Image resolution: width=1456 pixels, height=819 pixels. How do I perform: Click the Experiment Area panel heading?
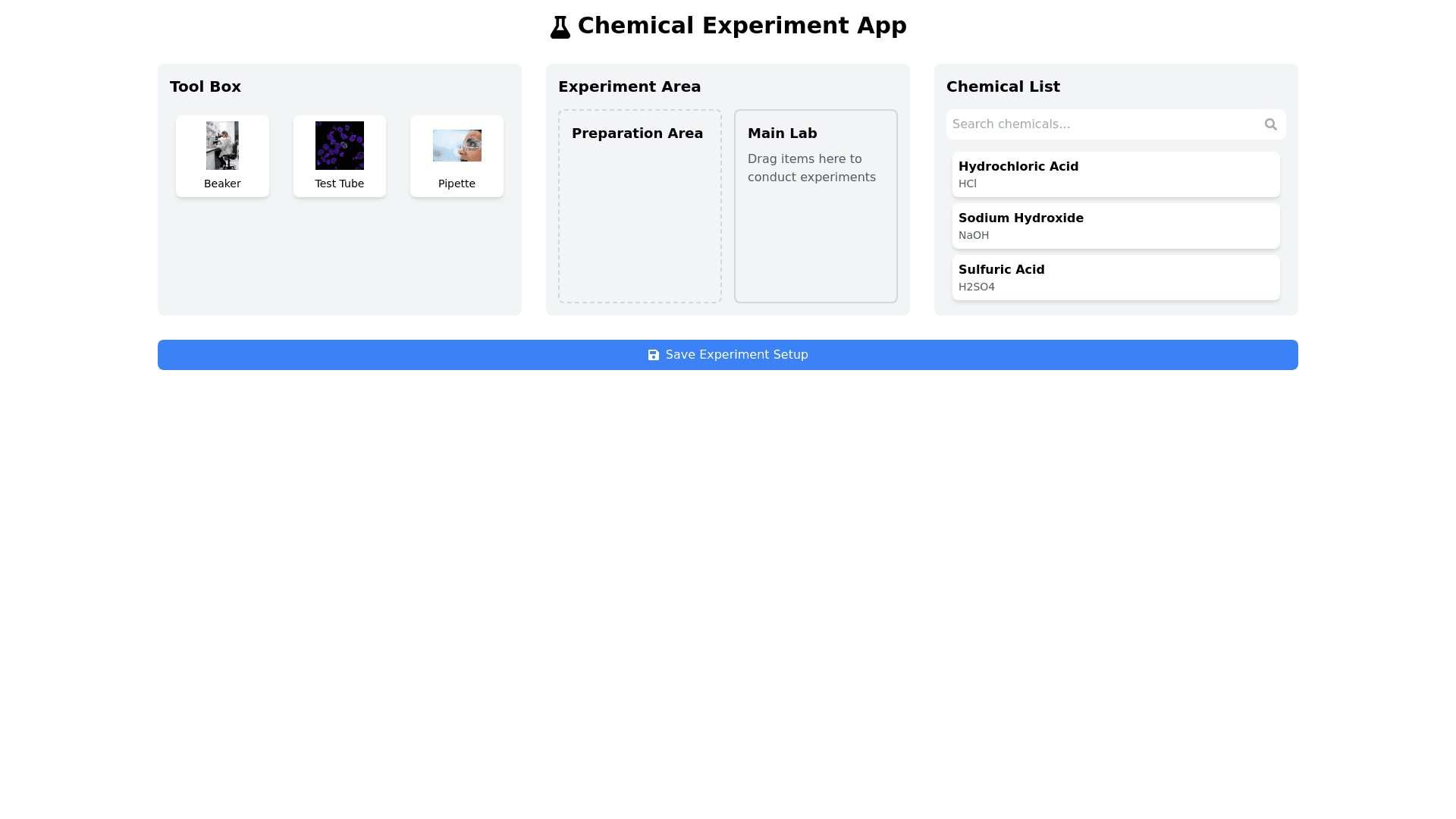(x=629, y=86)
